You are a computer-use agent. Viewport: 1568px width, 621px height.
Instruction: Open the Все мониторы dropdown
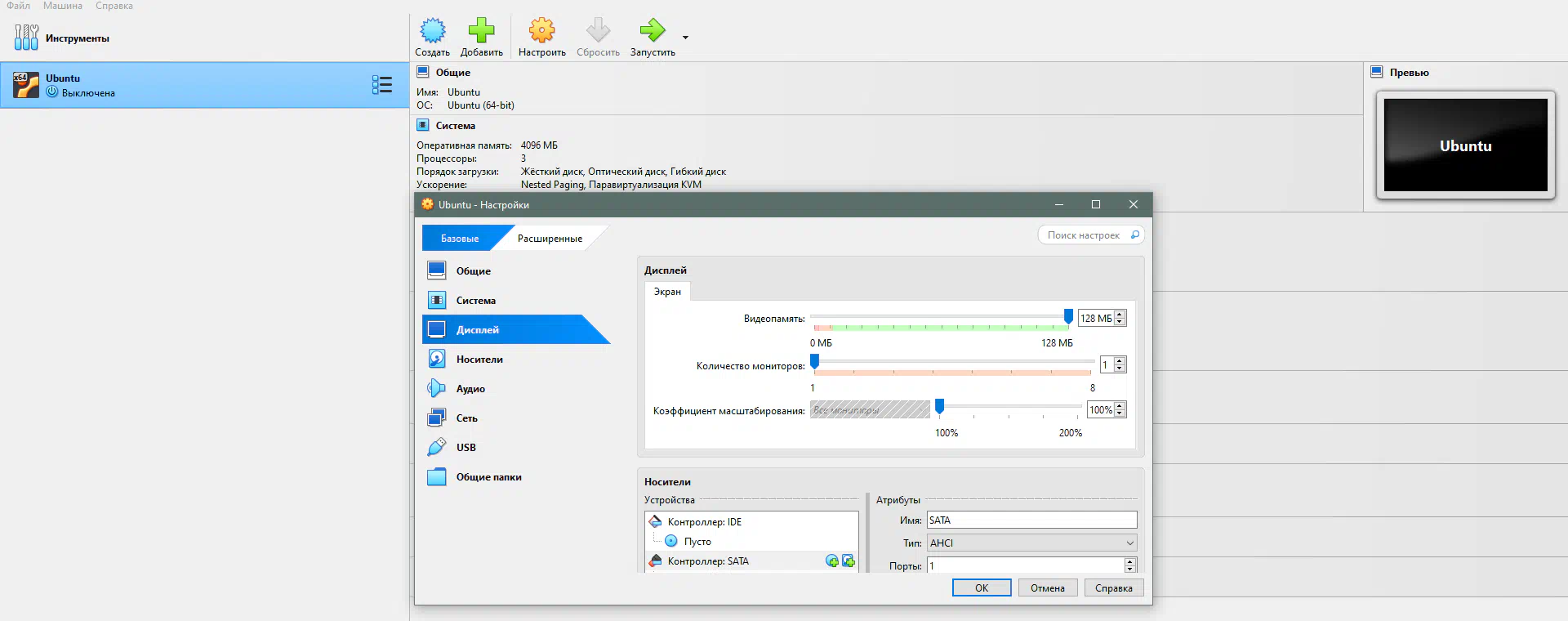(870, 409)
